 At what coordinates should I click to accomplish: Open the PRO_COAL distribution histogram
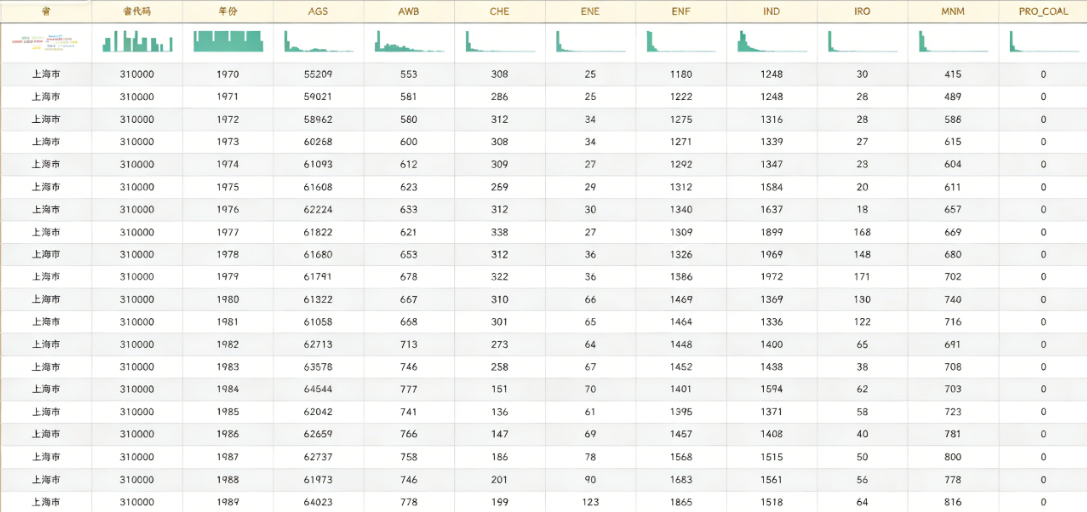1044,42
